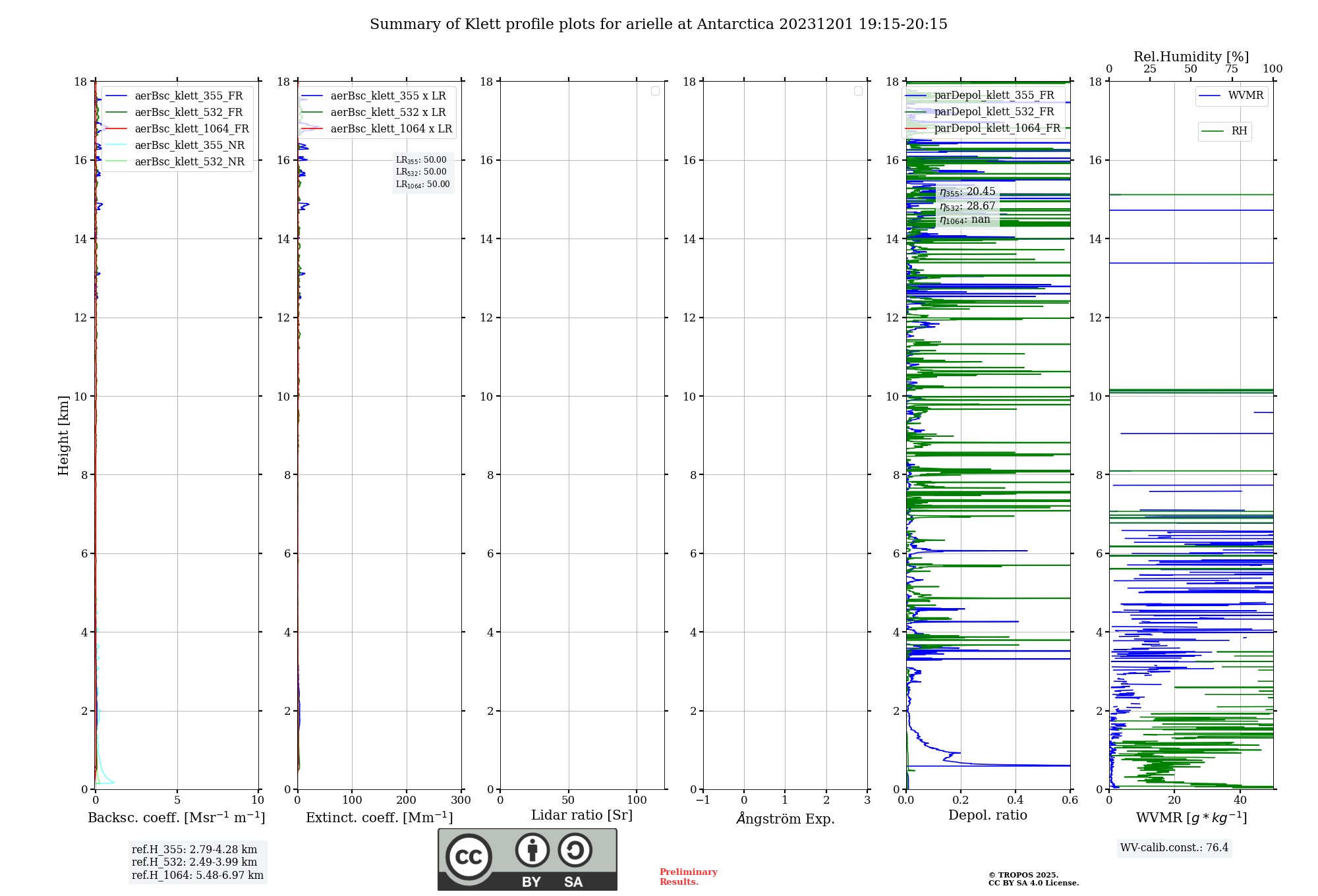Click the WV-calib.const. 76.4 label

[x=1174, y=847]
